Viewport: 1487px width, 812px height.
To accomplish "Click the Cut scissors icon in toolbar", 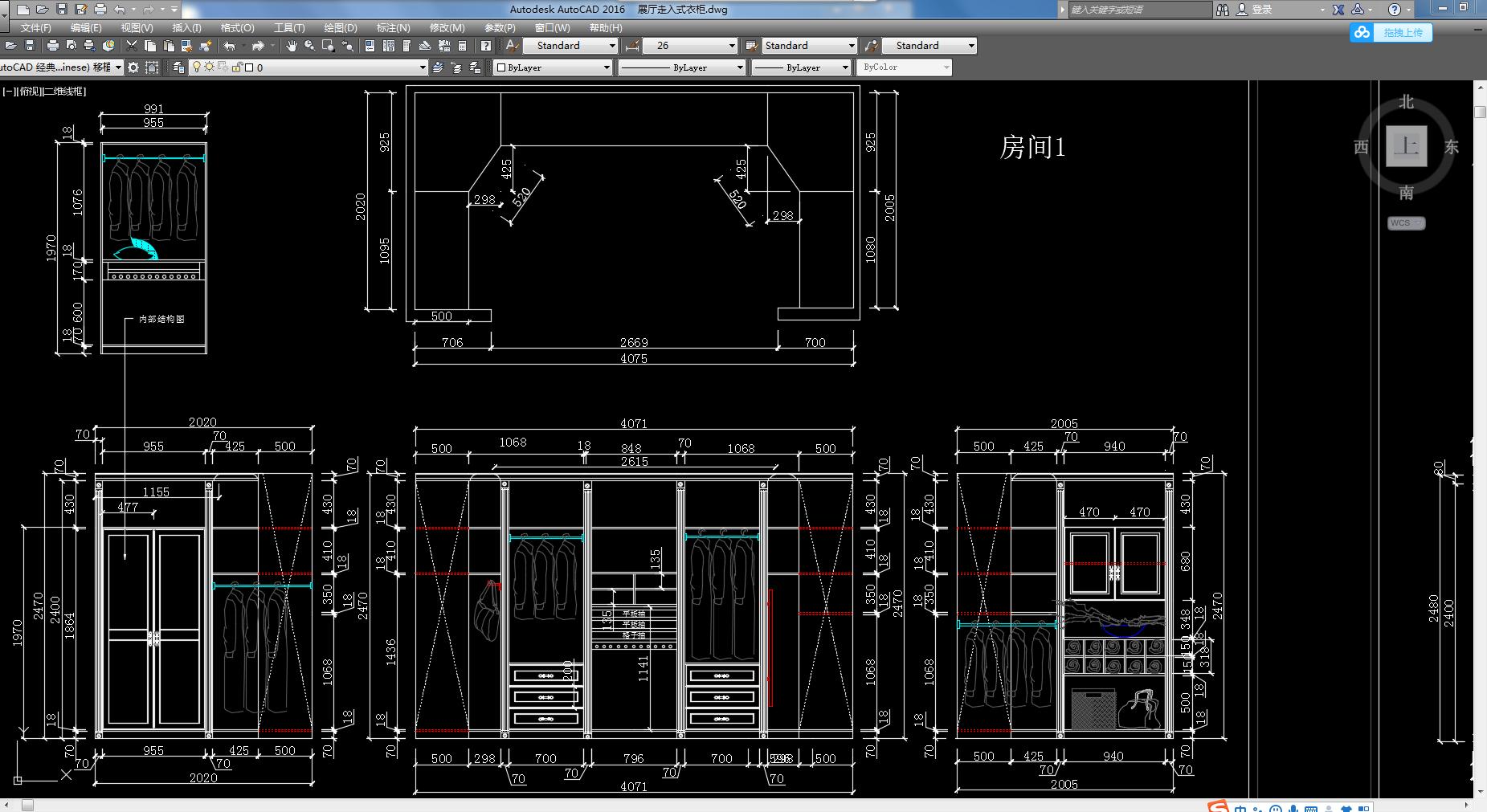I will pyautogui.click(x=132, y=46).
